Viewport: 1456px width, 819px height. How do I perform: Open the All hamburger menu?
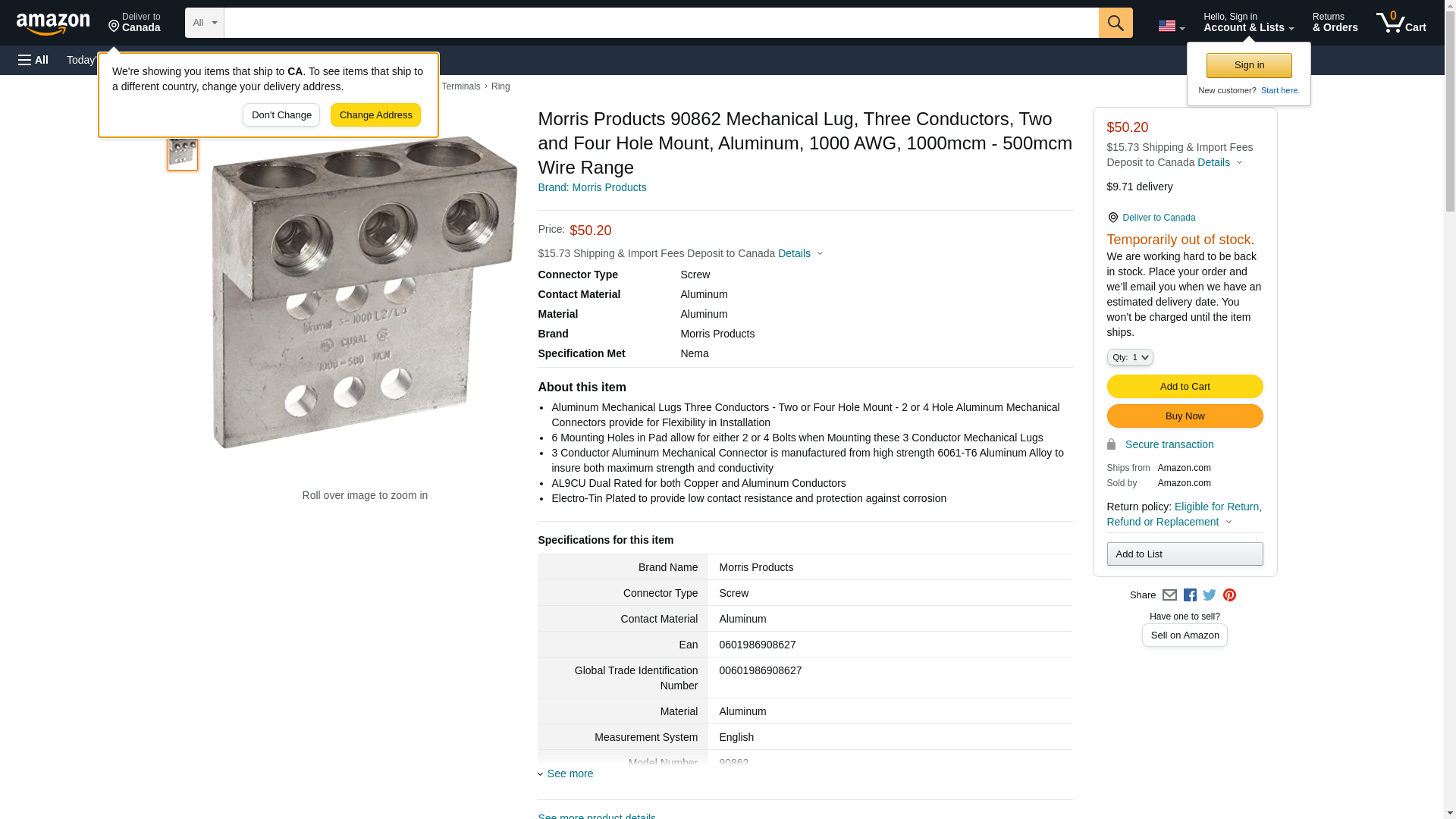click(33, 60)
